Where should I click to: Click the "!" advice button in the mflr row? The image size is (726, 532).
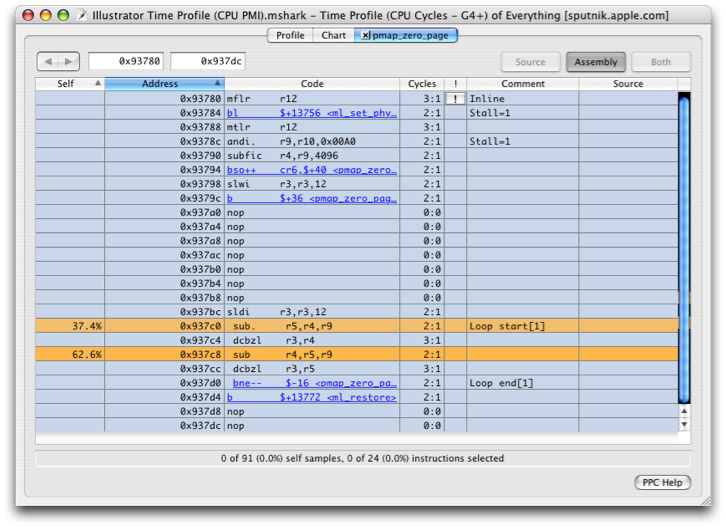coord(455,99)
